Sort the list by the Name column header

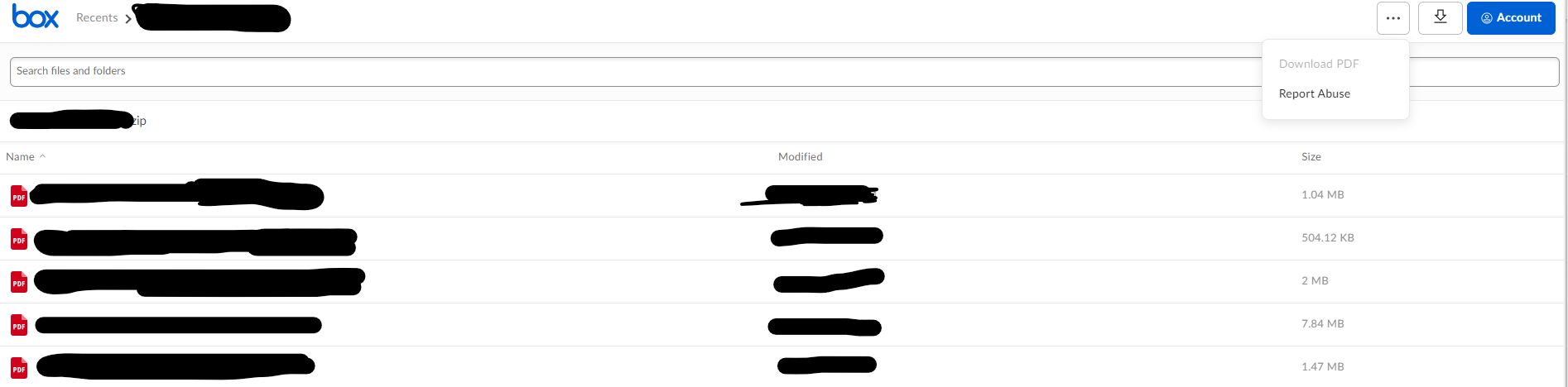[20, 156]
